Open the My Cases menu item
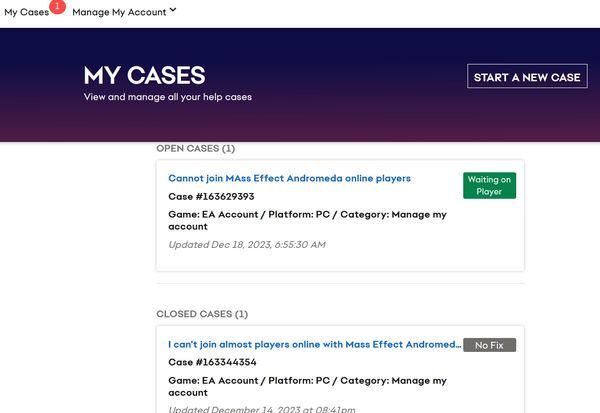The image size is (600, 413). point(26,12)
